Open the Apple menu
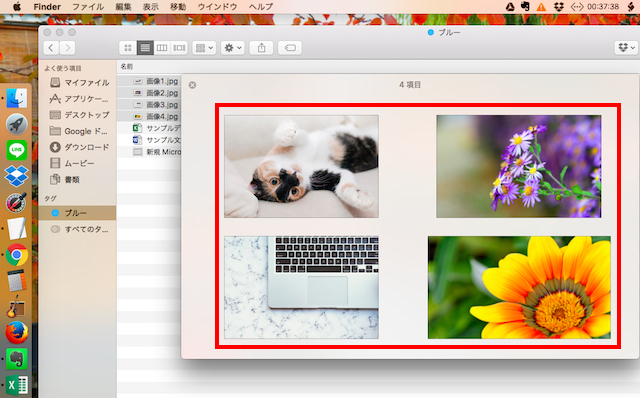Image resolution: width=640 pixels, height=398 pixels. tap(17, 7)
